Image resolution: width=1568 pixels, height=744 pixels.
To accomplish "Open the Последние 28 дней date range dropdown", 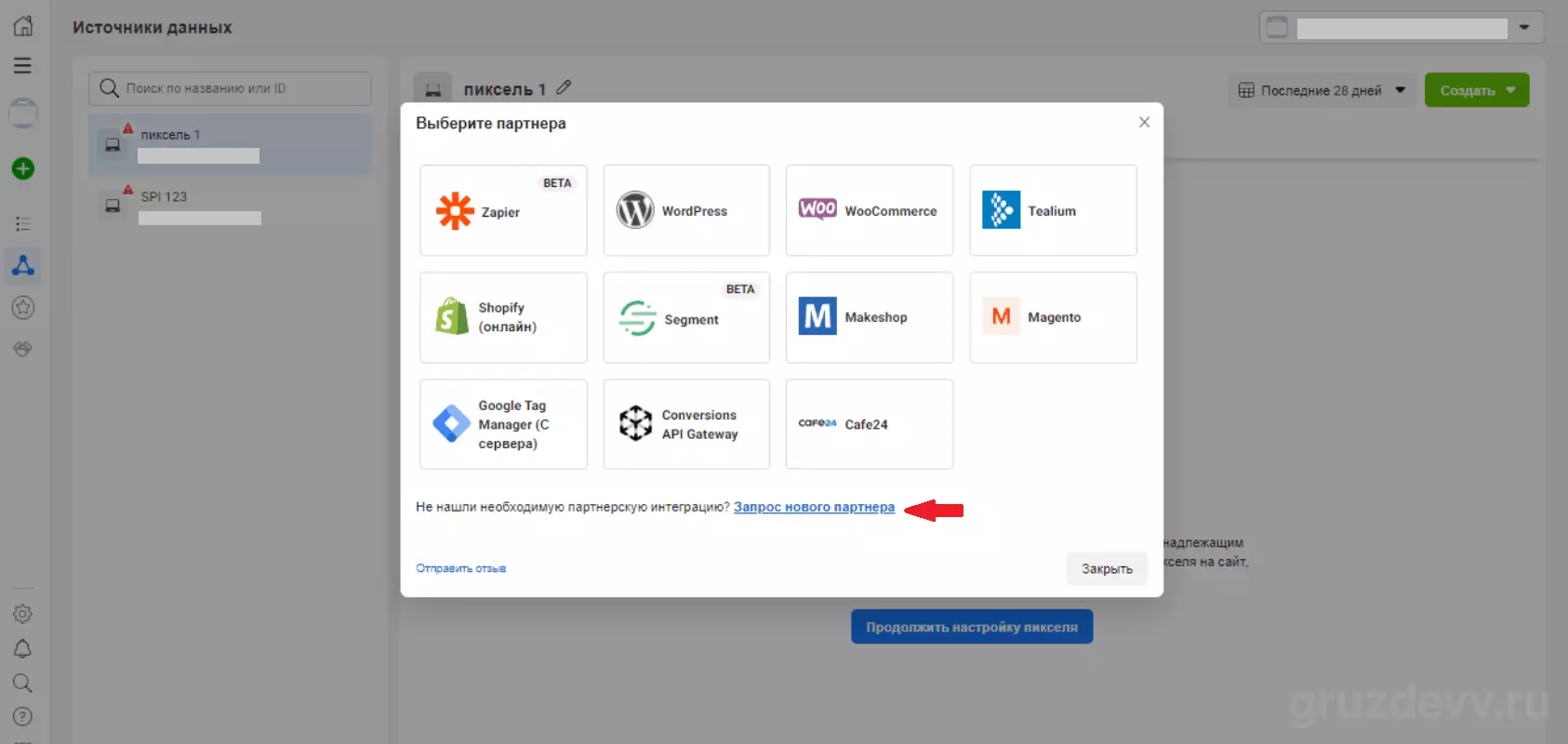I will 1322,90.
